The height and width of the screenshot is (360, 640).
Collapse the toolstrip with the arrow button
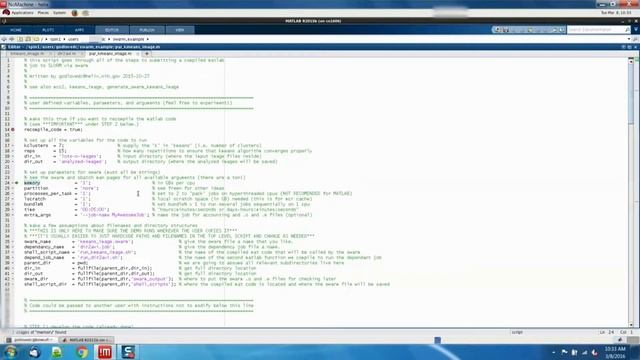636,30
